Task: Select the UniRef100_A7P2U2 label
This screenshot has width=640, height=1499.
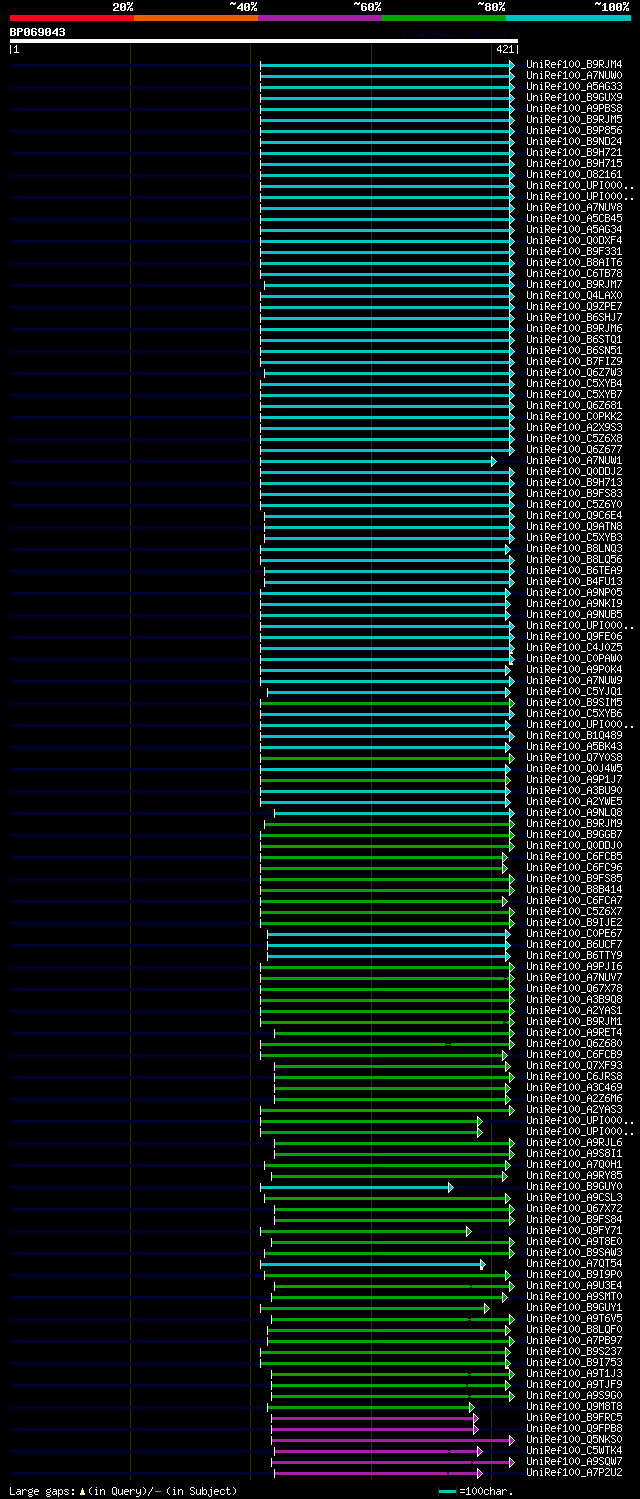Action: click(574, 1472)
